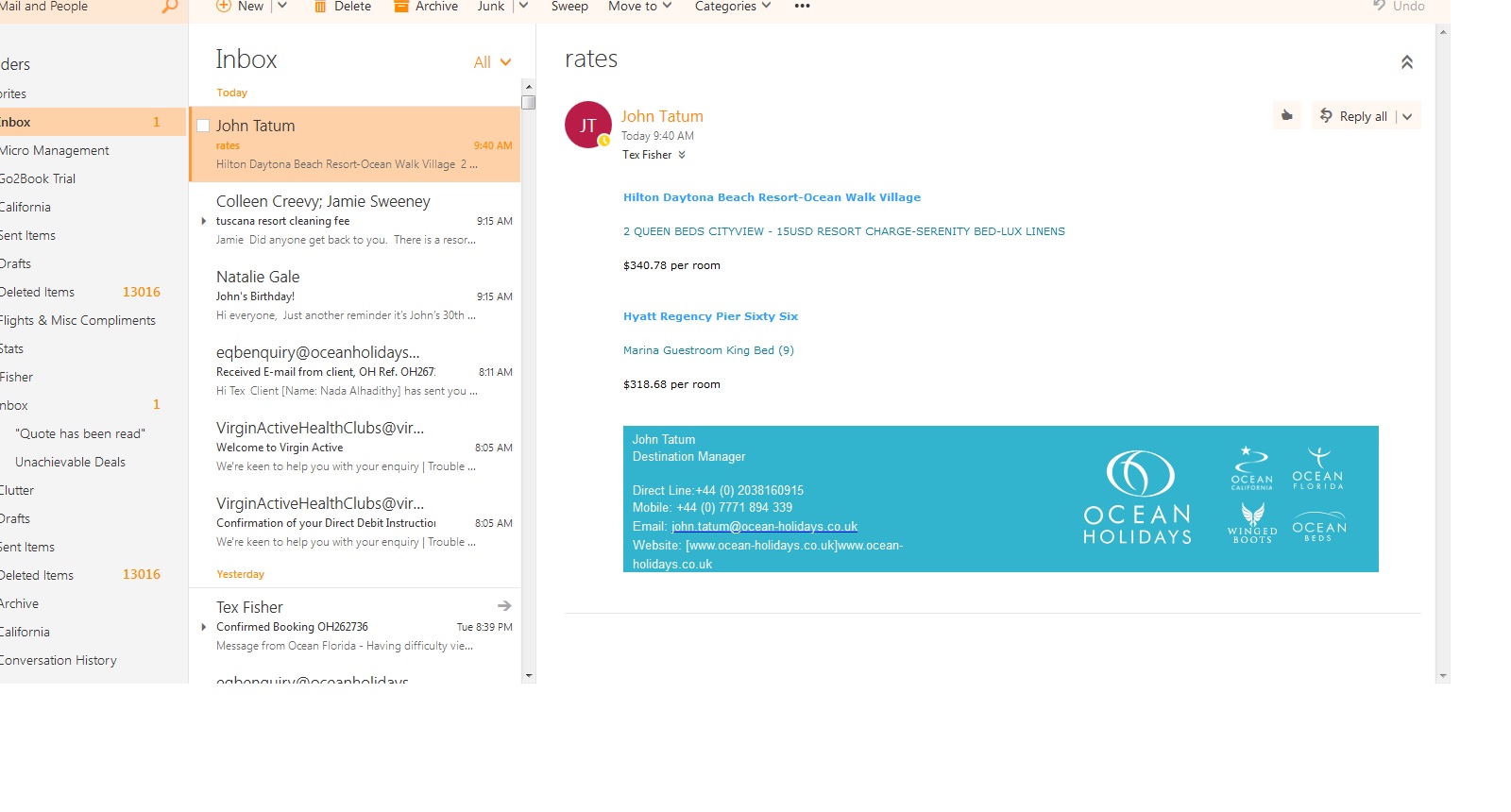Open the Tex Fisher Confirmed Booking message

click(x=355, y=625)
